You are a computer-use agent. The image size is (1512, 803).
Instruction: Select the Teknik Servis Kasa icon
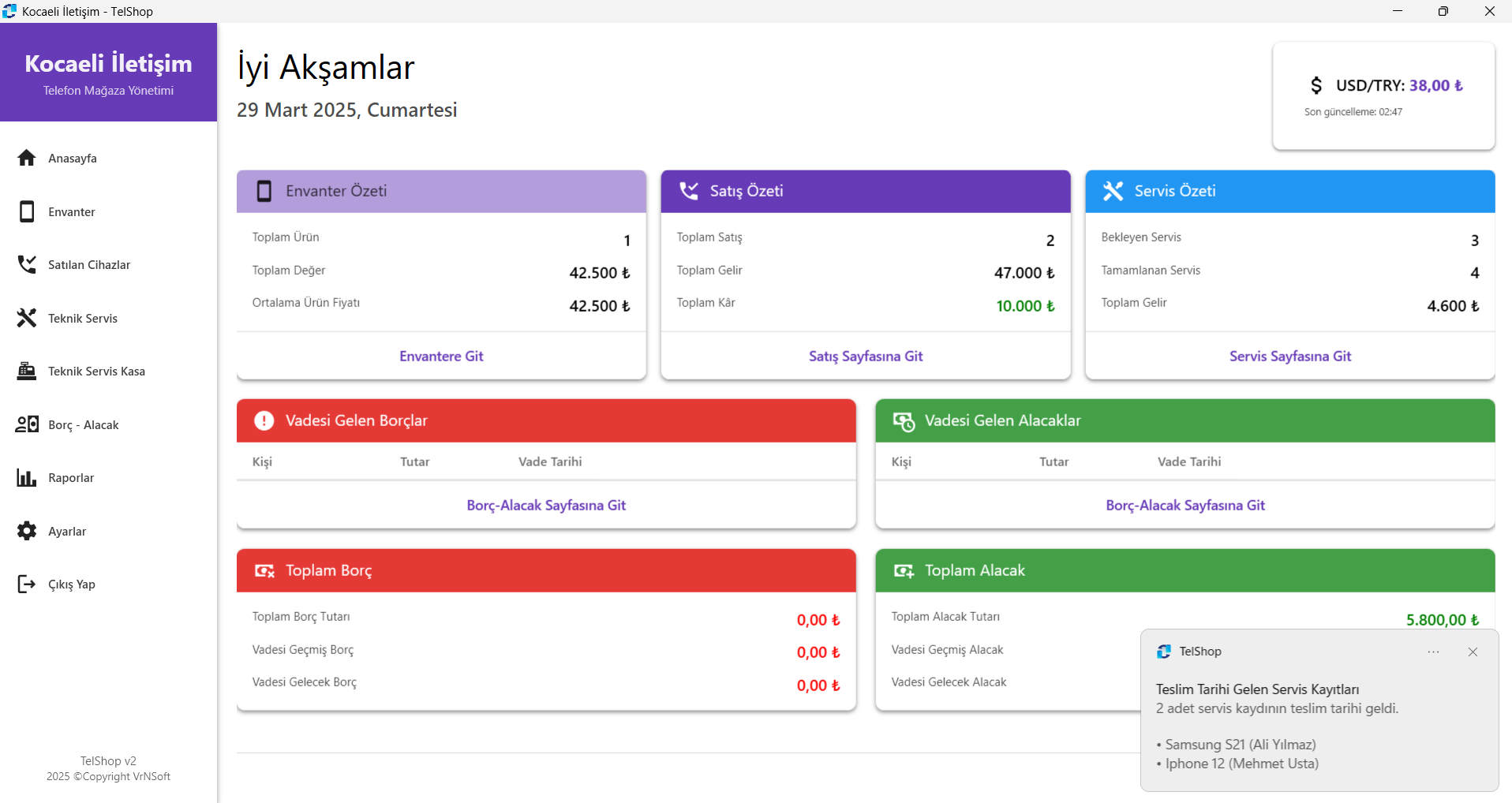[27, 371]
